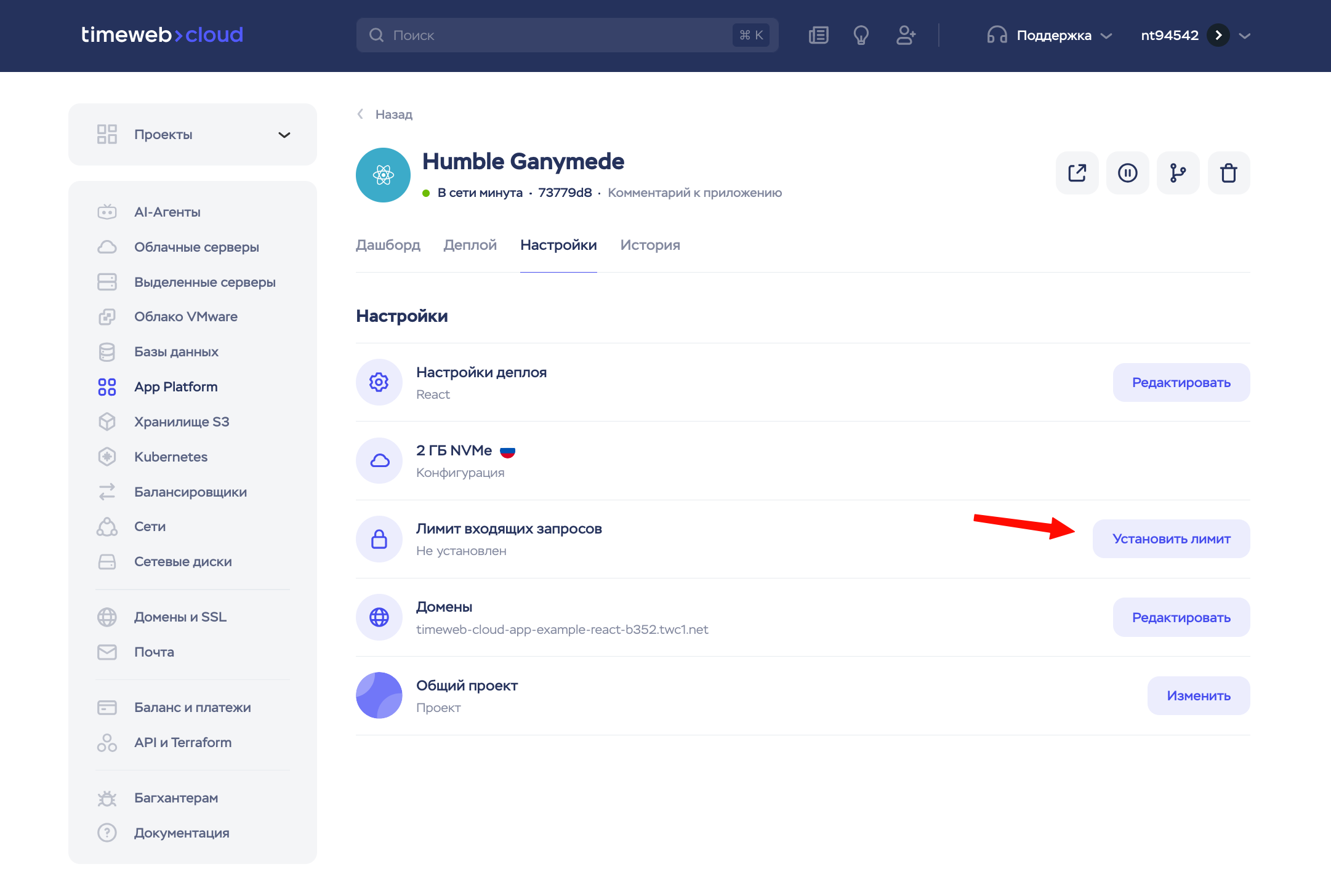Click the git branch icon button
Viewport: 1331px width, 896px height.
click(x=1178, y=173)
